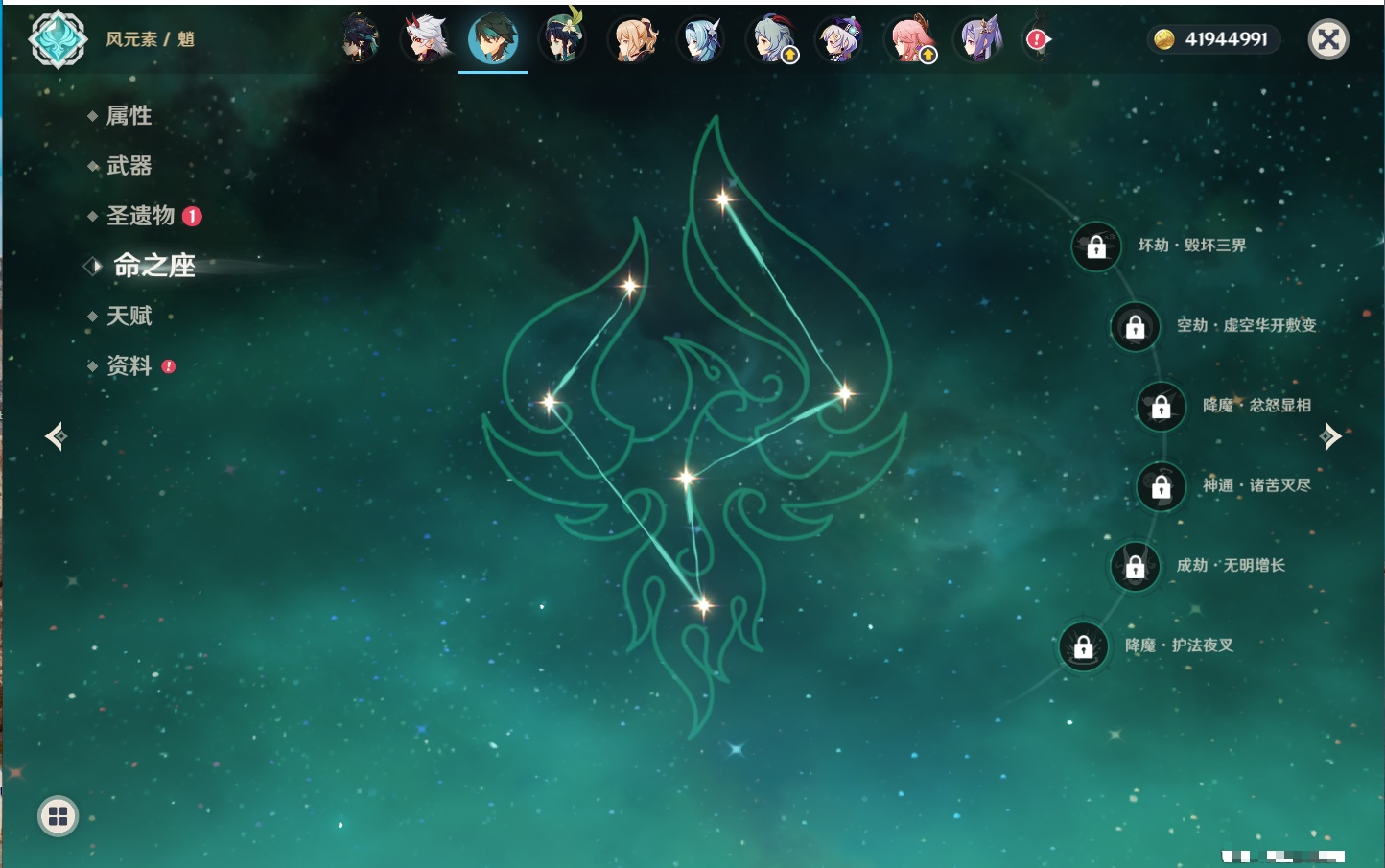Screen dimensions: 1385x868
Task: Close the character screen with X
Action: pyautogui.click(x=1328, y=39)
